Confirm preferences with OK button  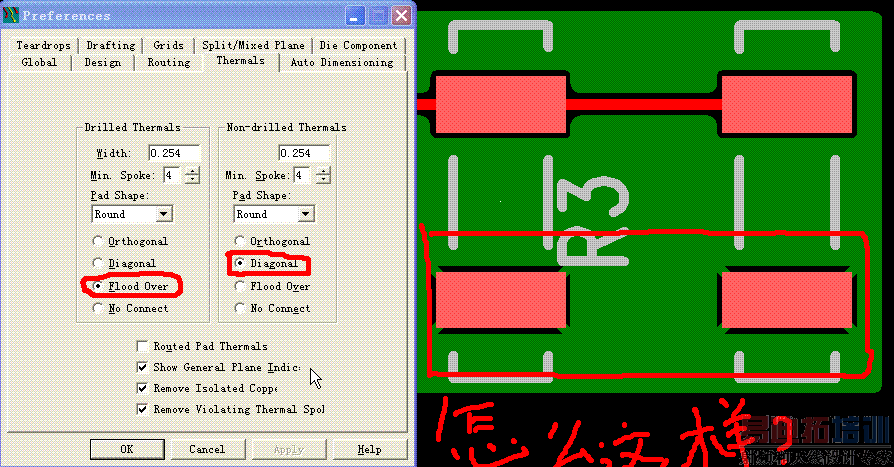(x=127, y=449)
